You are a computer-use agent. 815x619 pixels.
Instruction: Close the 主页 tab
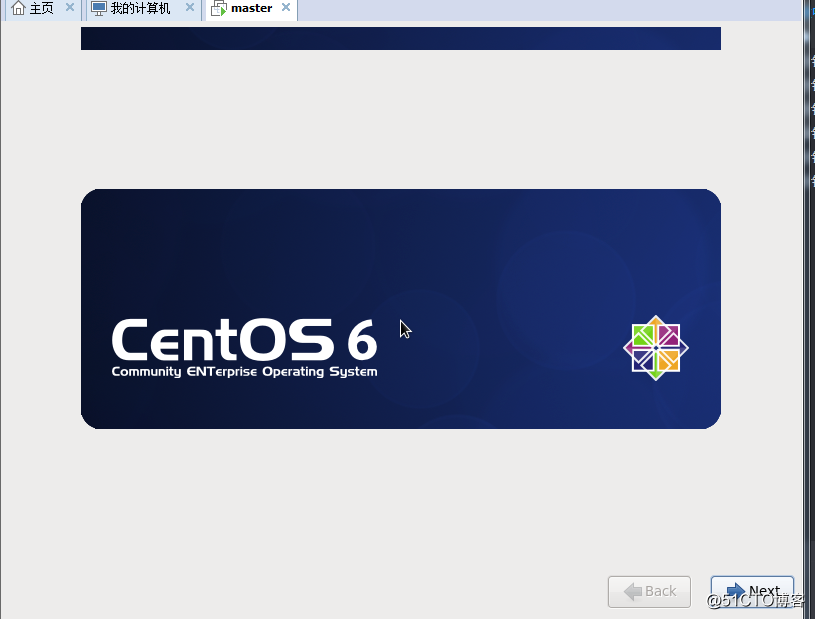[x=70, y=7]
